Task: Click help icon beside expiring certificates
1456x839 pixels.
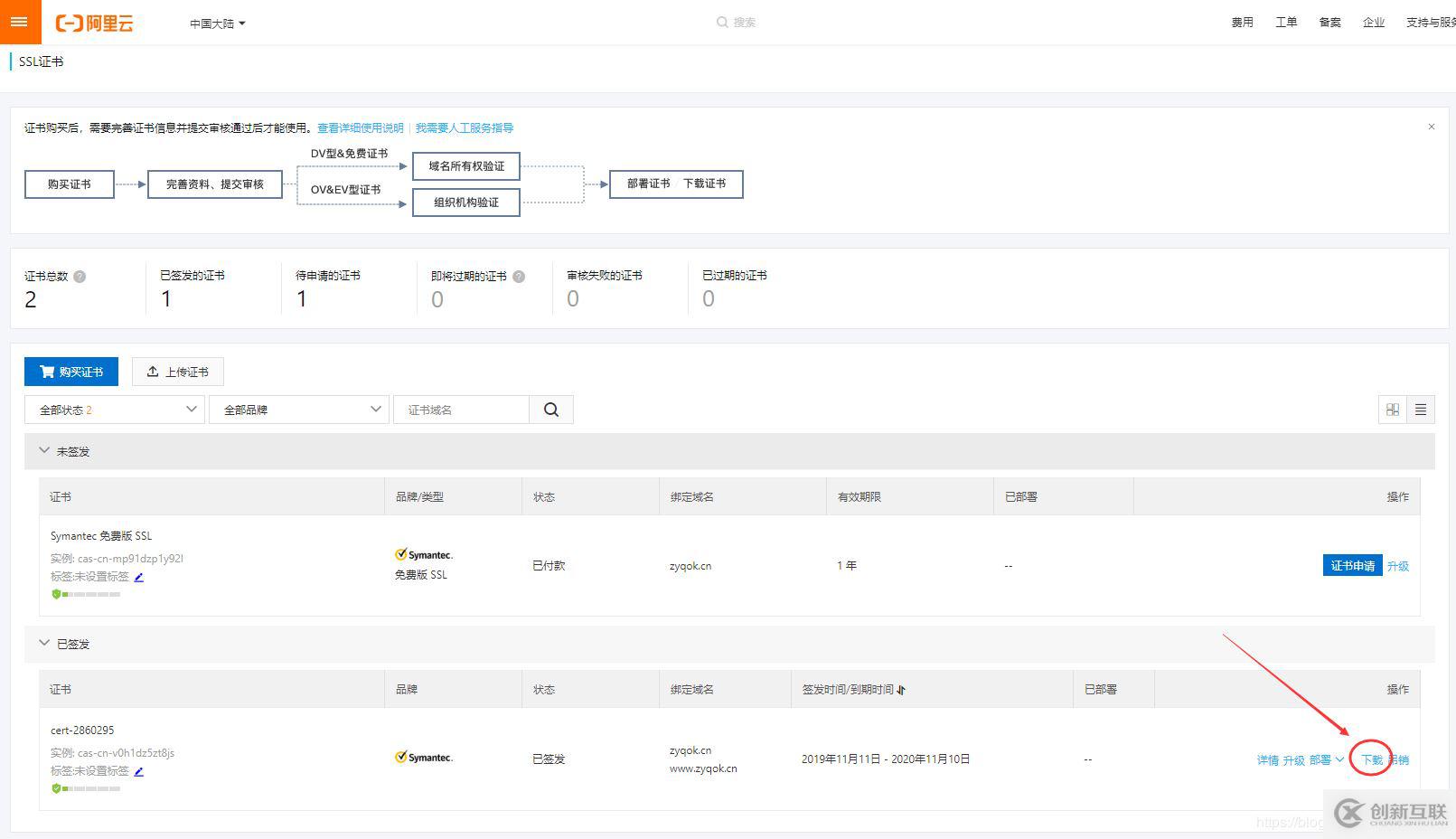Action: pyautogui.click(x=519, y=277)
